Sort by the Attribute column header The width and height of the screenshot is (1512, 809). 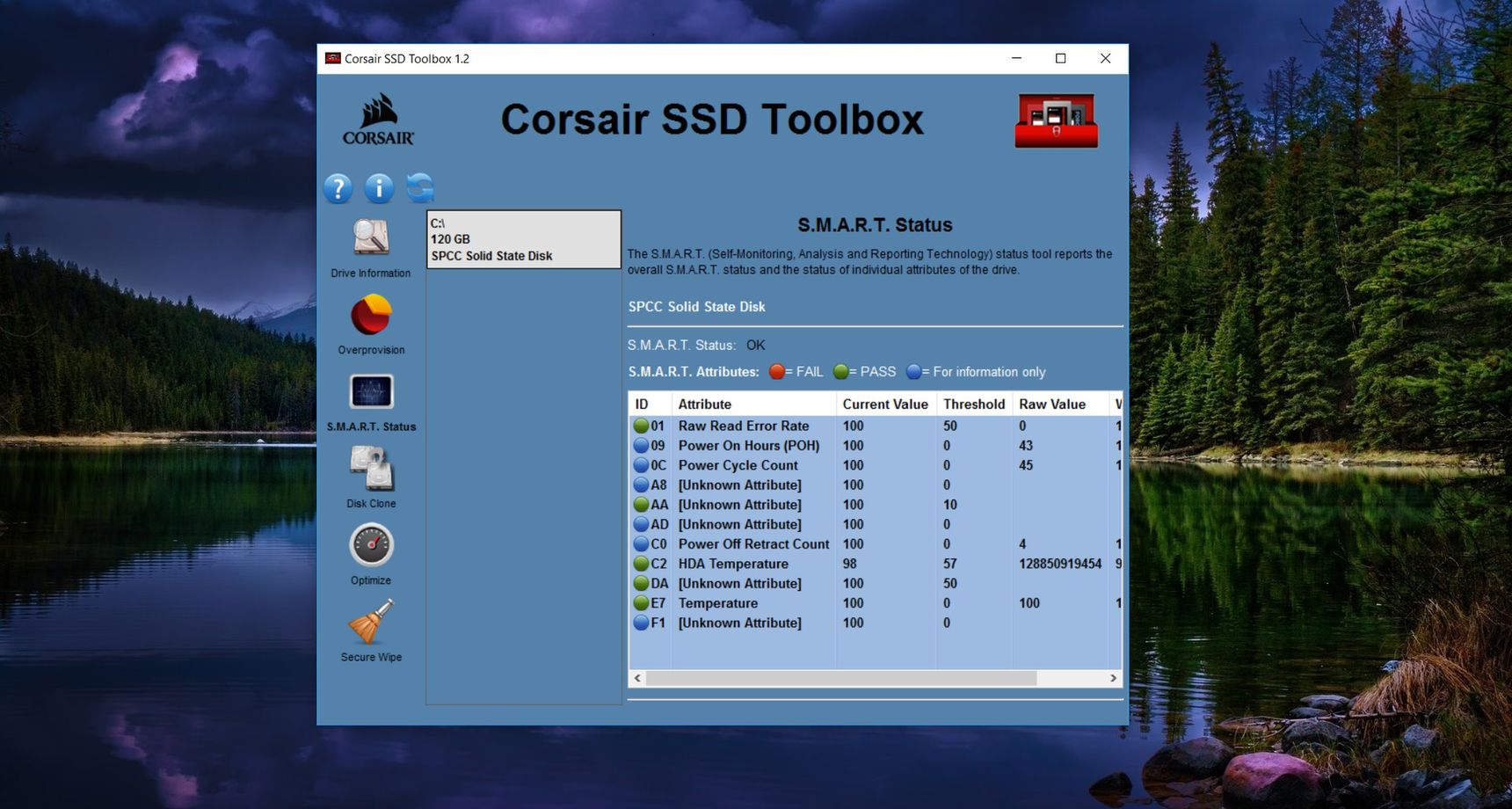(754, 404)
